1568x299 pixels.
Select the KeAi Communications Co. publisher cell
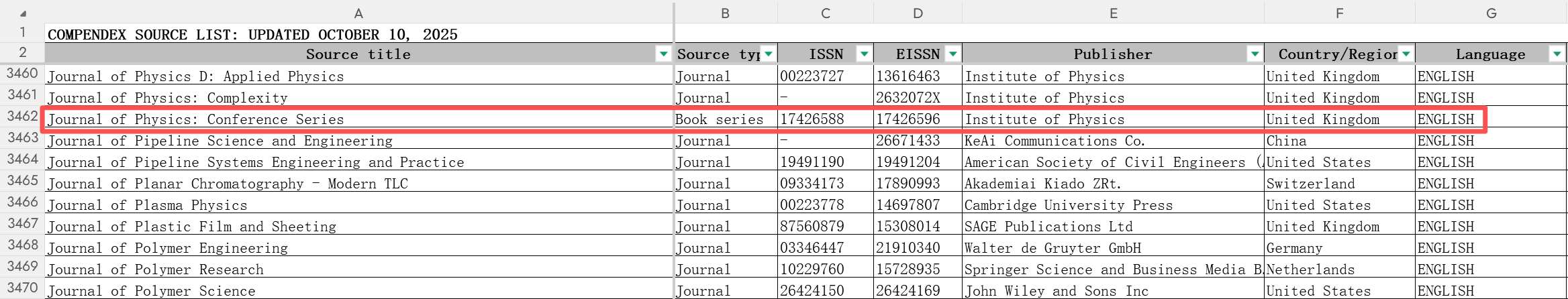[1055, 141]
